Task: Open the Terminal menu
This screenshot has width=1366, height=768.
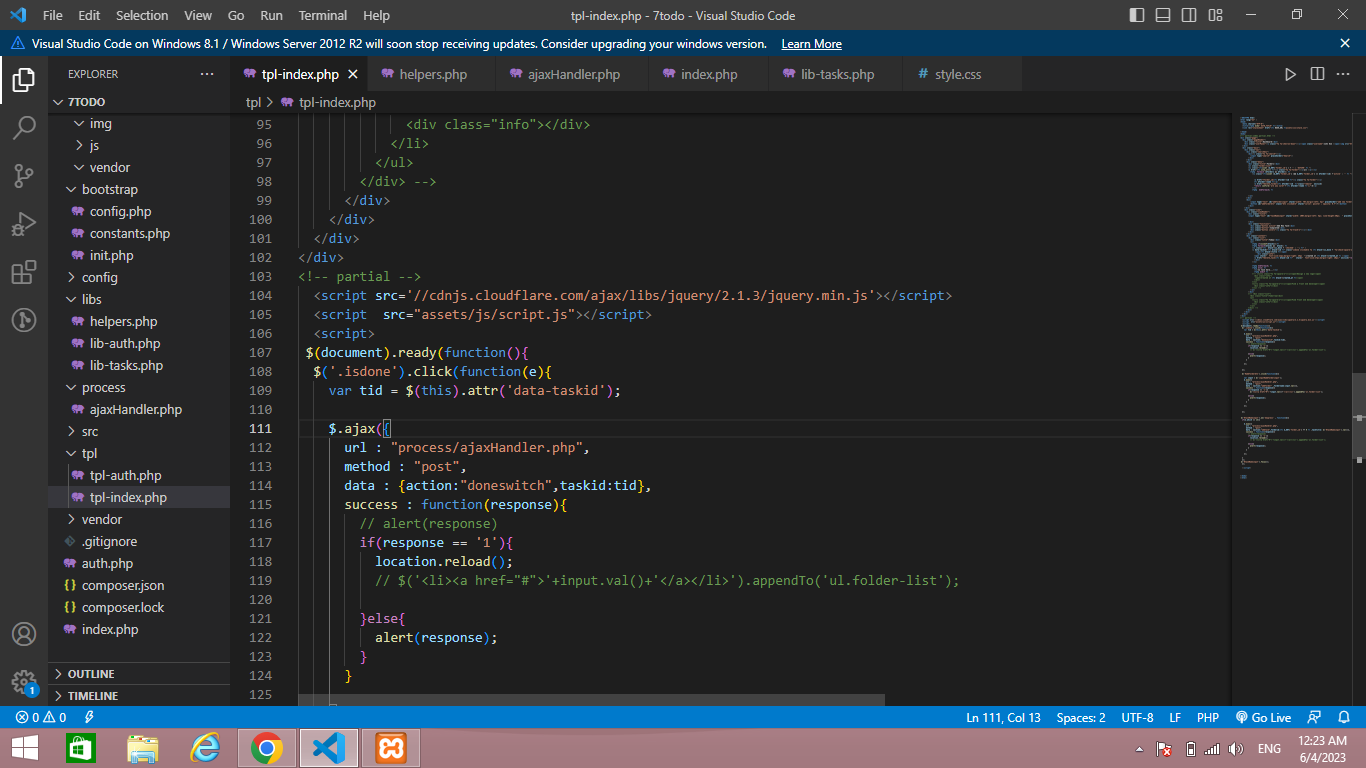Action: (x=323, y=15)
